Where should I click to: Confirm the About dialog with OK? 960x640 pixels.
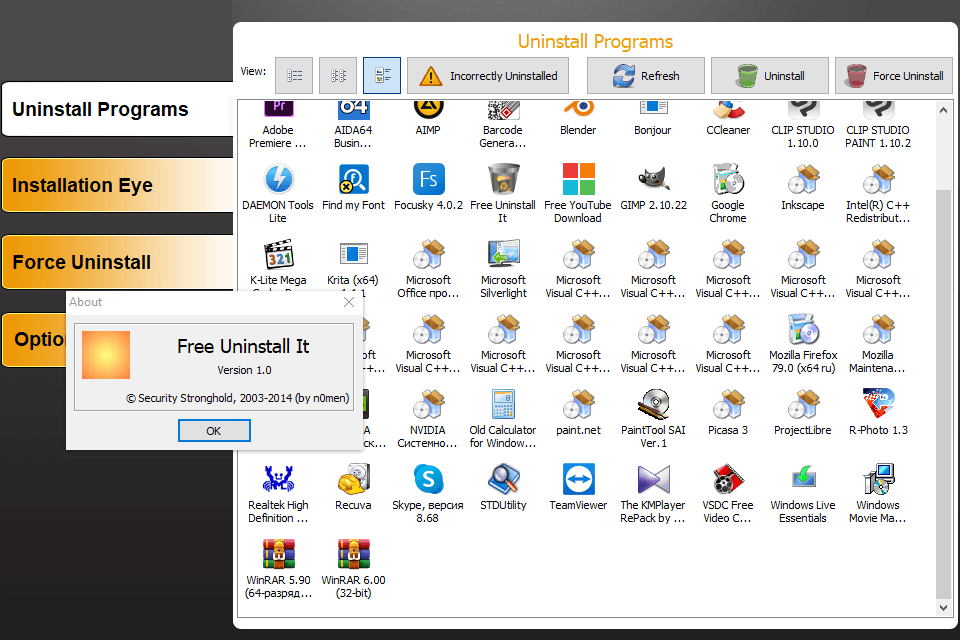tap(214, 431)
